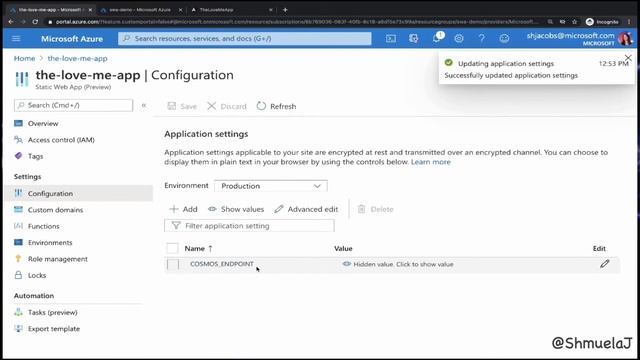Refresh the configuration page
Viewport: 640px width, 360px height.
coord(276,106)
